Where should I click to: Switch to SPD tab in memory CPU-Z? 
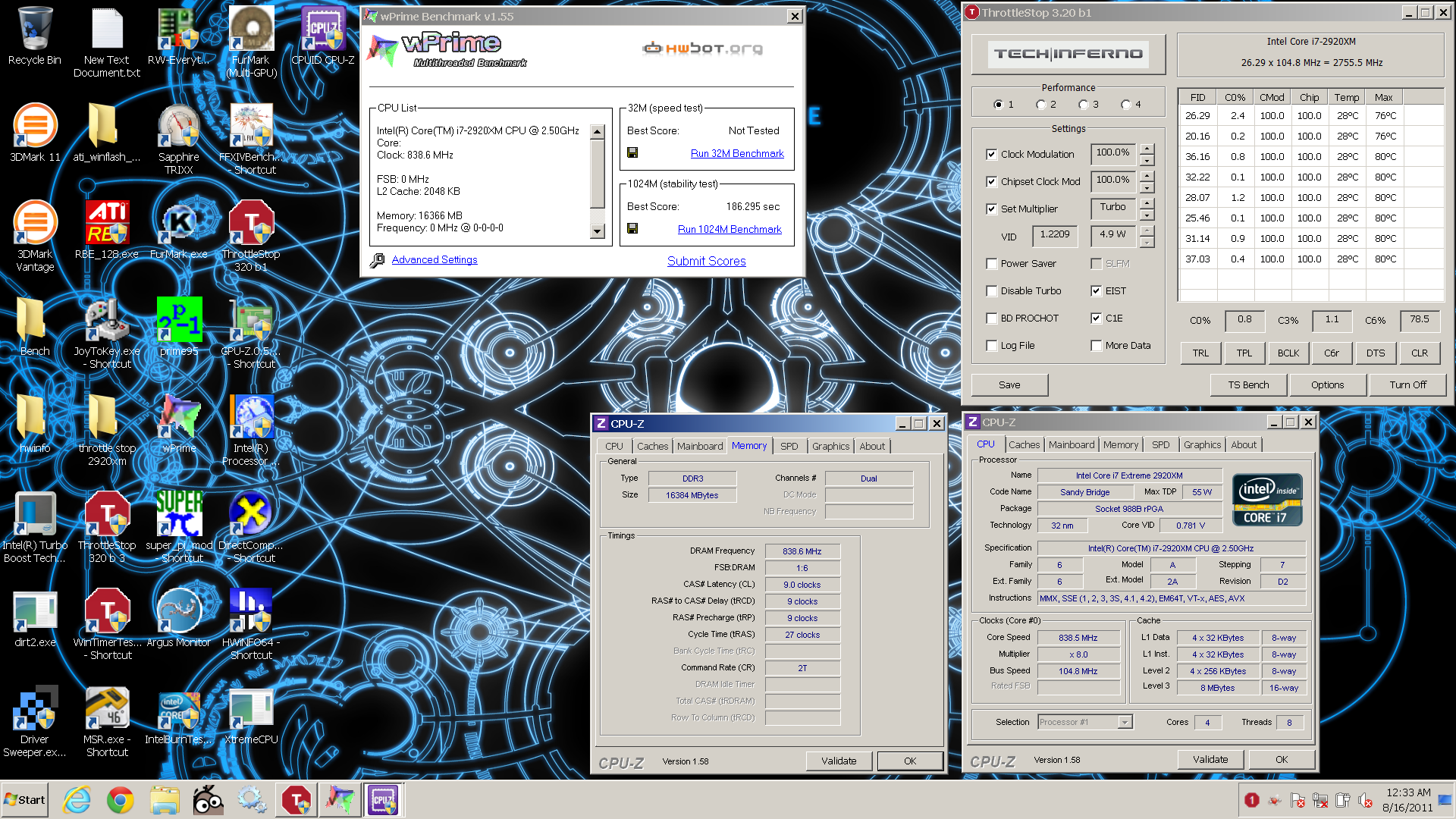pos(789,446)
